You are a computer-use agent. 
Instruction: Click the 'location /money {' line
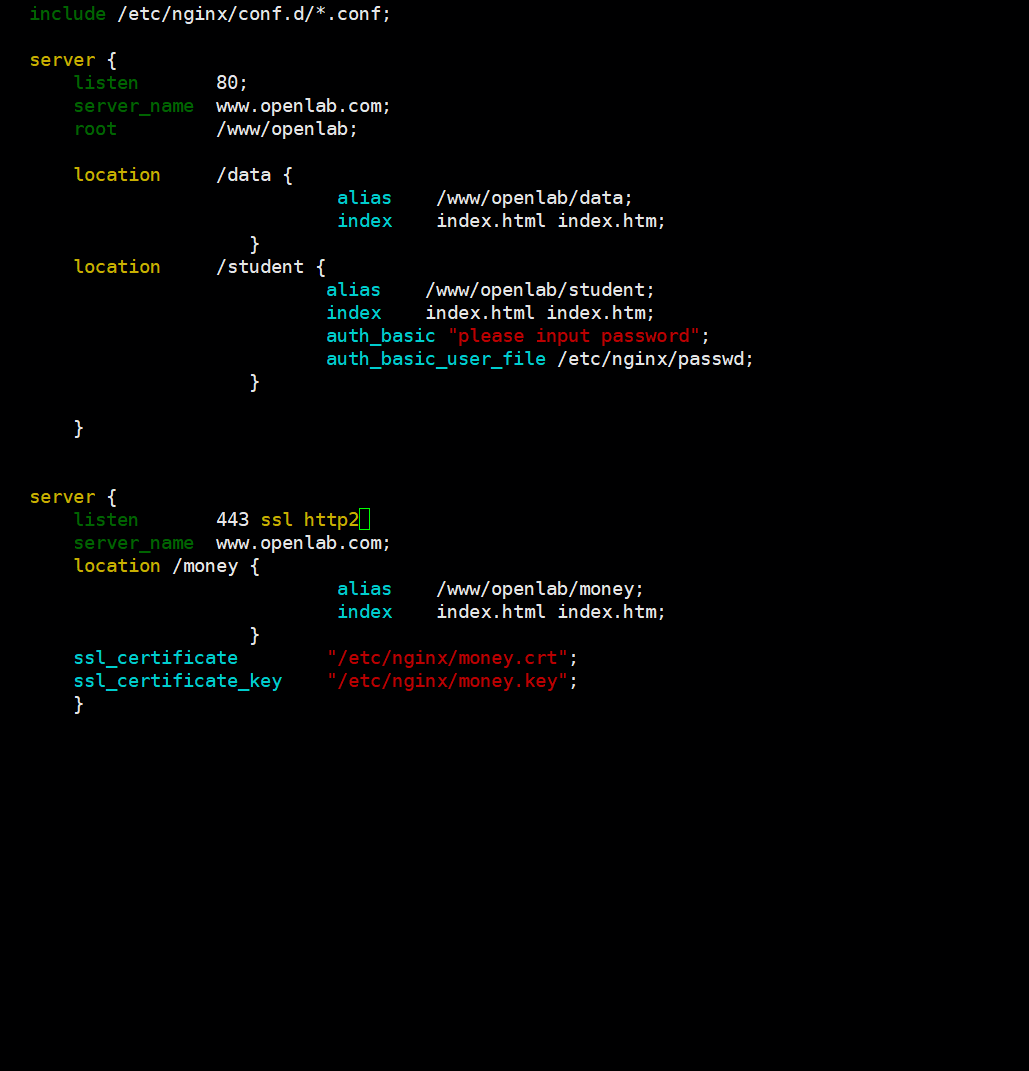(167, 566)
